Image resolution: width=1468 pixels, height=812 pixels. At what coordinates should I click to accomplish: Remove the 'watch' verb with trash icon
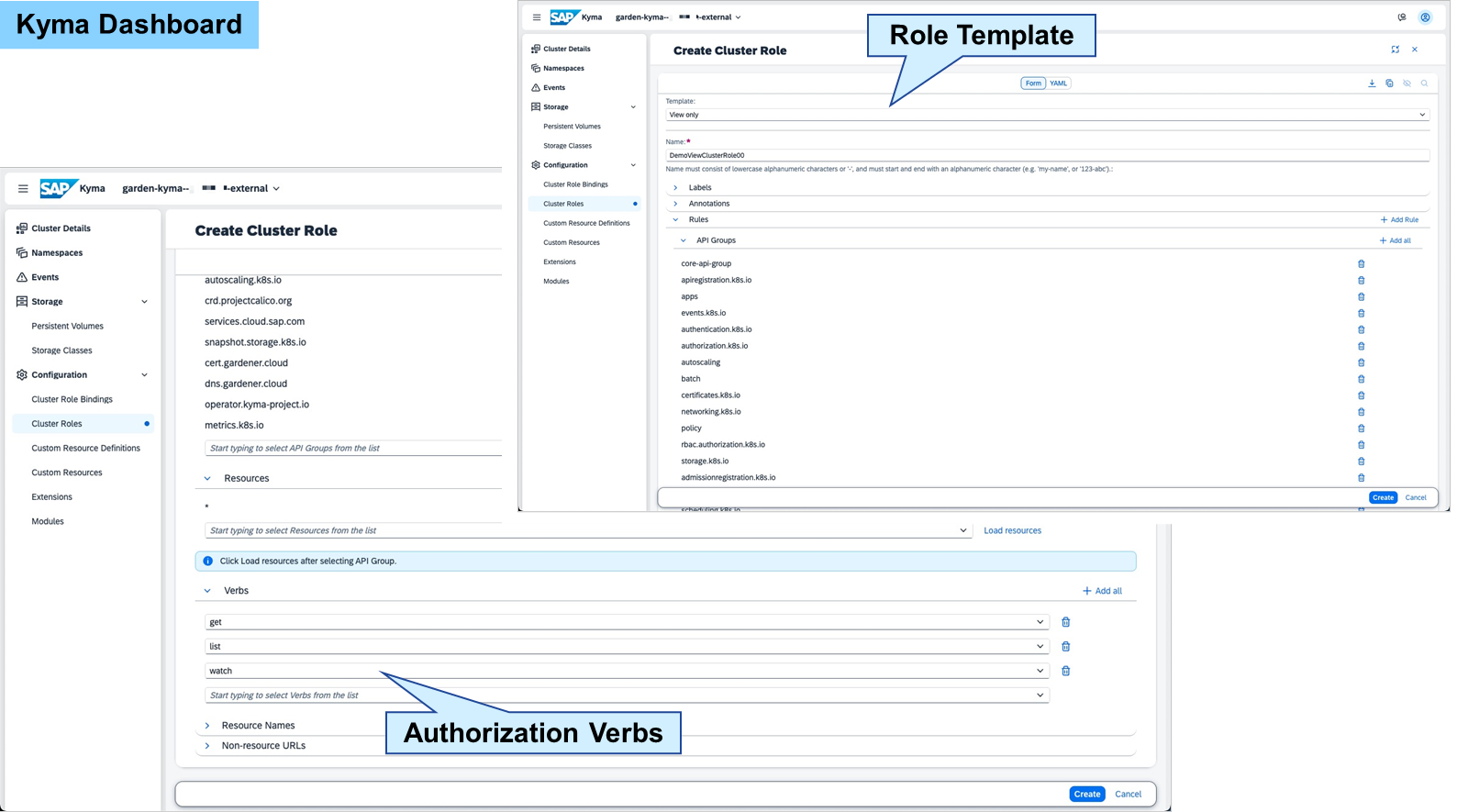[x=1066, y=671]
